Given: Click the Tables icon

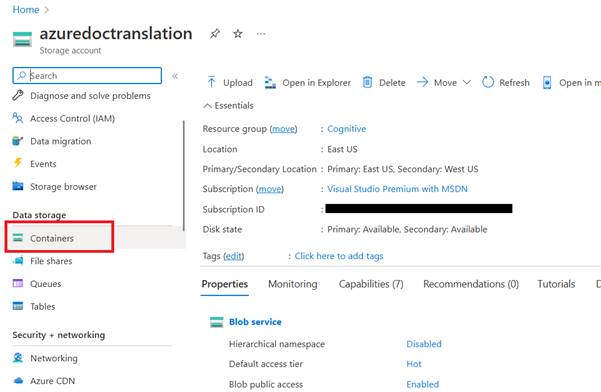Looking at the screenshot, I should (x=18, y=306).
